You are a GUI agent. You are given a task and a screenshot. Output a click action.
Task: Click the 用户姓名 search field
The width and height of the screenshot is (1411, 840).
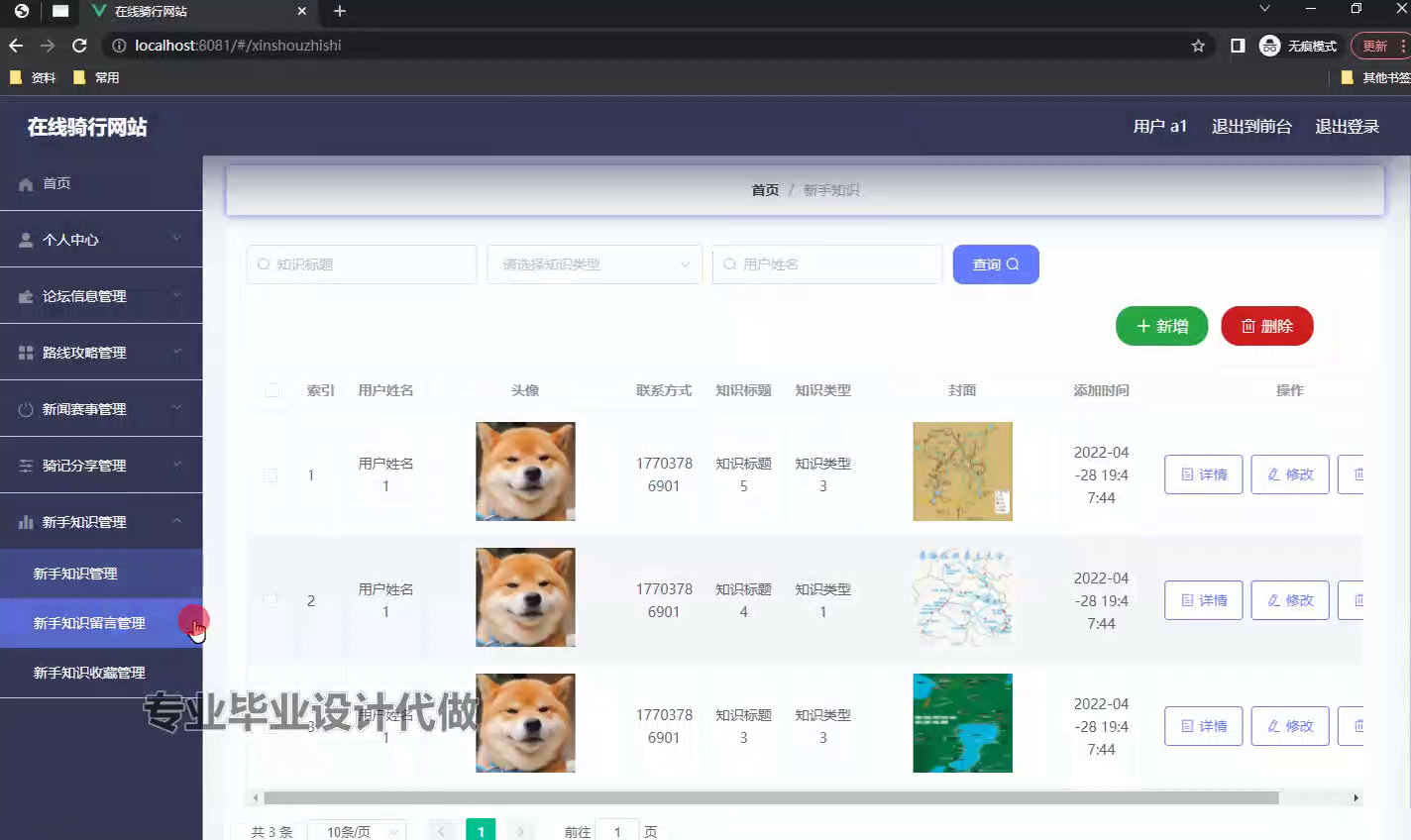point(827,264)
